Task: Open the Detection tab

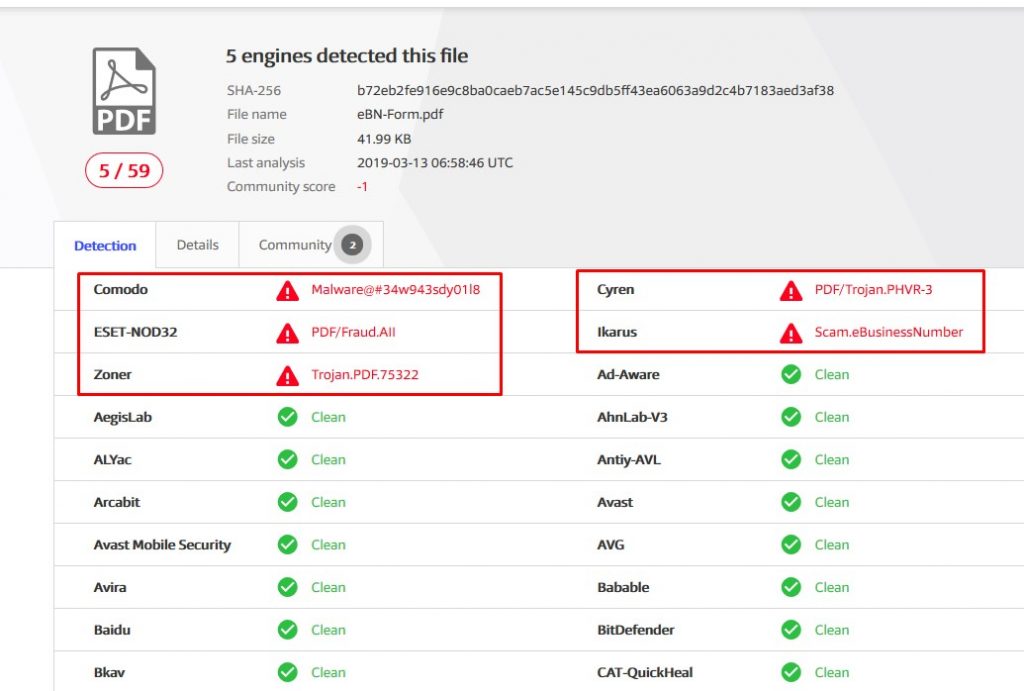Action: pos(105,246)
